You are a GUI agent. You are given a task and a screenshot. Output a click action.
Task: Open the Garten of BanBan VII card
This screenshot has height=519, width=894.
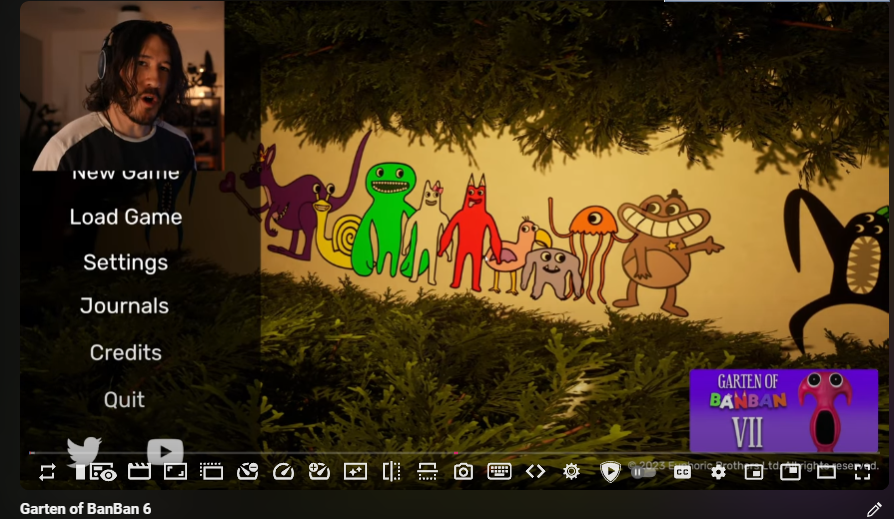point(783,410)
